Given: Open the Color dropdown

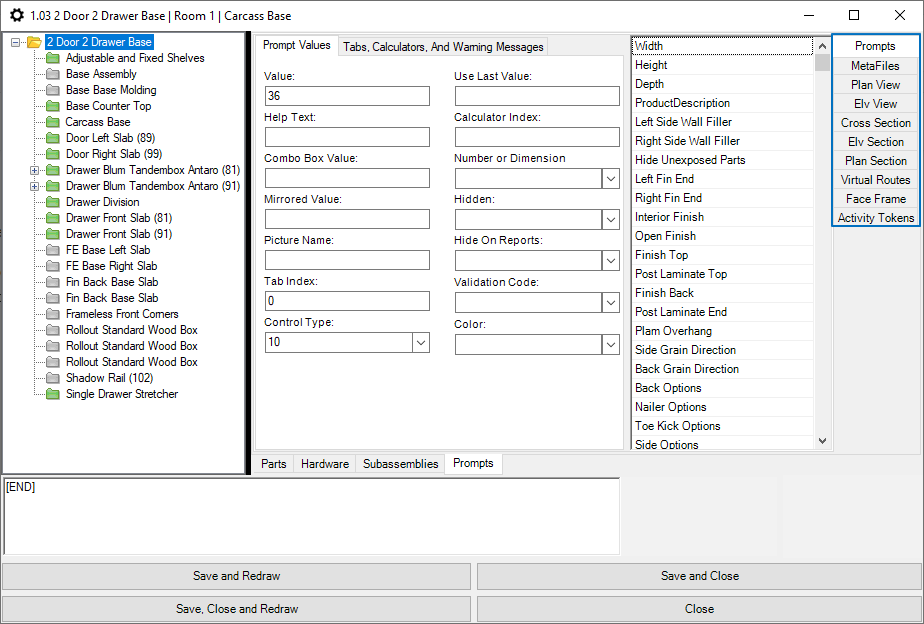Looking at the screenshot, I should pyautogui.click(x=610, y=345).
